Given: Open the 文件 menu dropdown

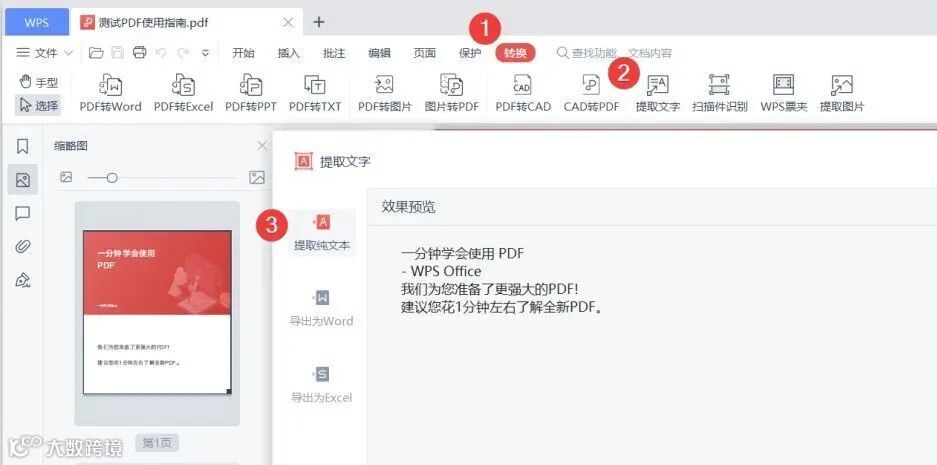Looking at the screenshot, I should pyautogui.click(x=44, y=53).
